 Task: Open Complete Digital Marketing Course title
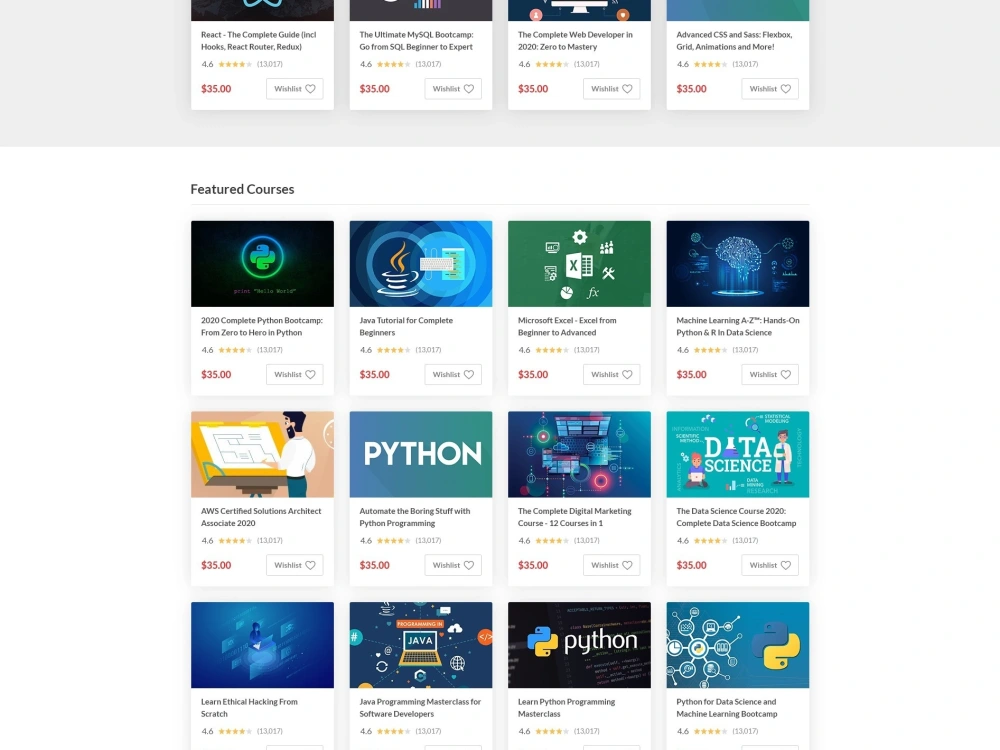coord(575,517)
